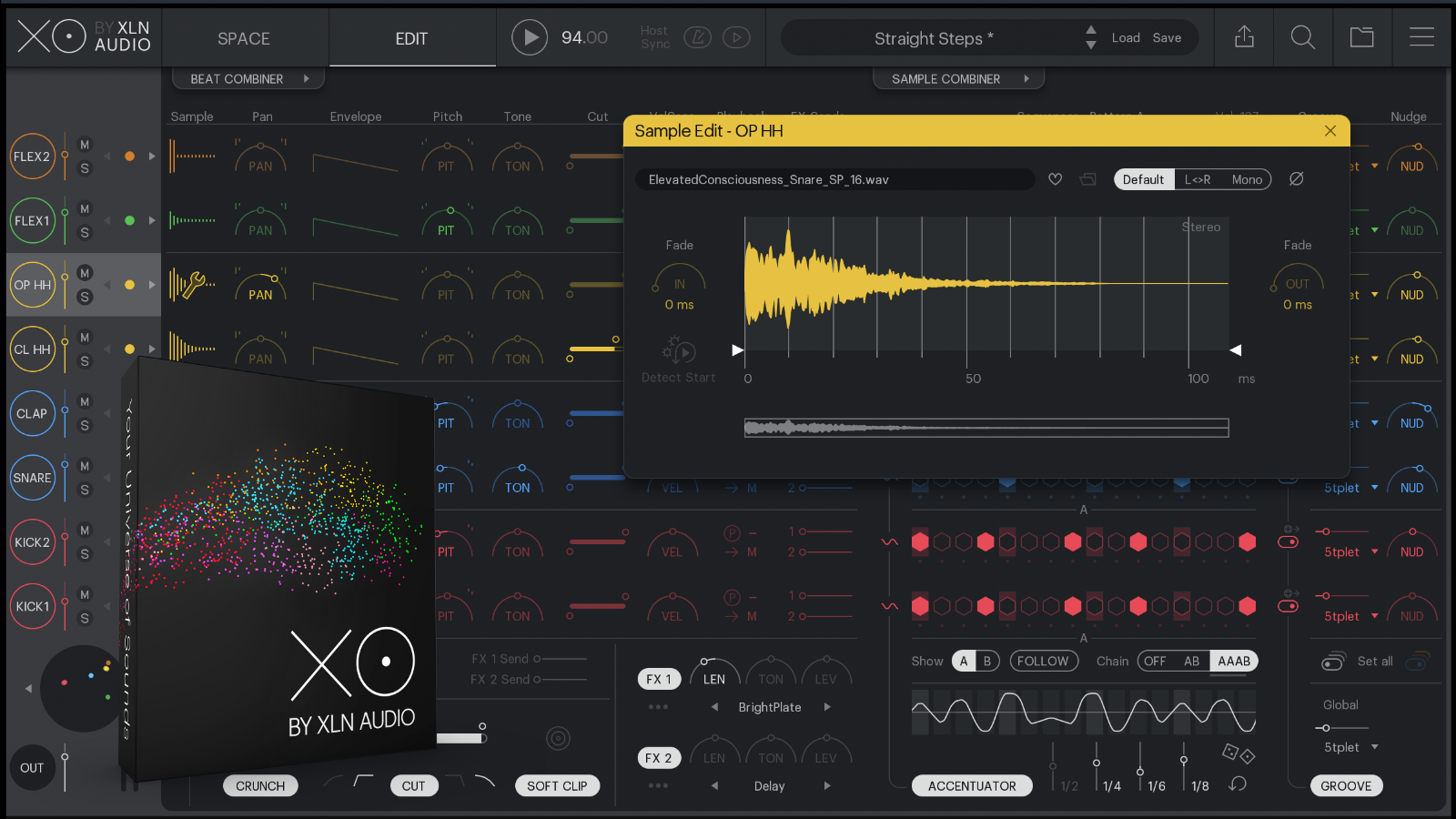The width and height of the screenshot is (1456, 819).
Task: Open the hamburger menu icon
Action: 1421,37
